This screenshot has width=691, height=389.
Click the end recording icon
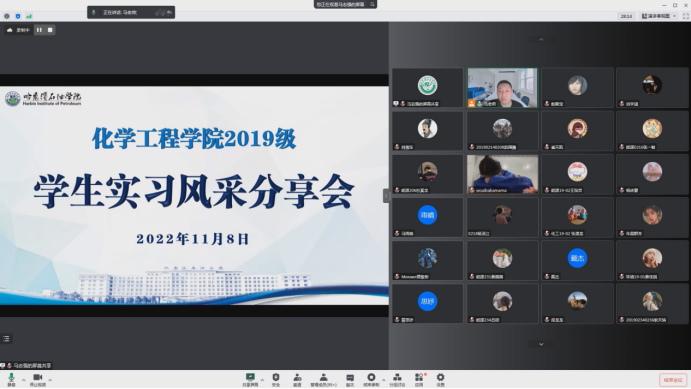(371, 379)
